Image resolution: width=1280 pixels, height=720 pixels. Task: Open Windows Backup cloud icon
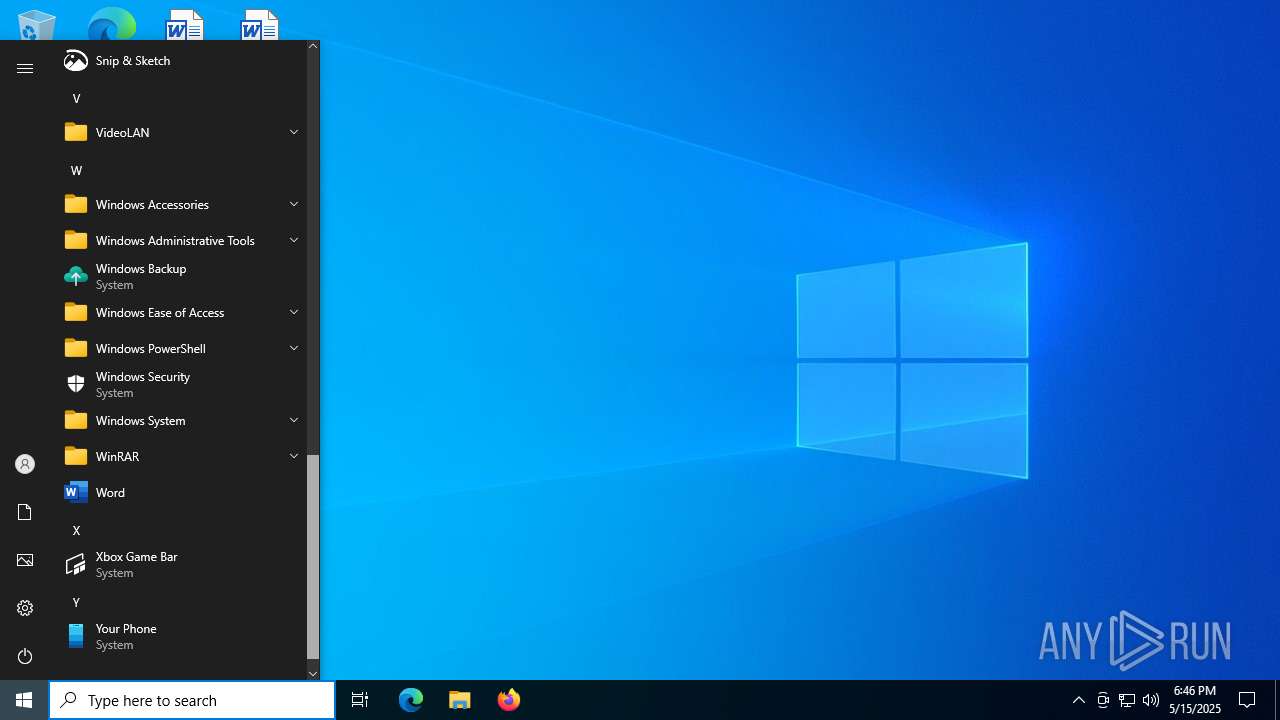(x=76, y=276)
